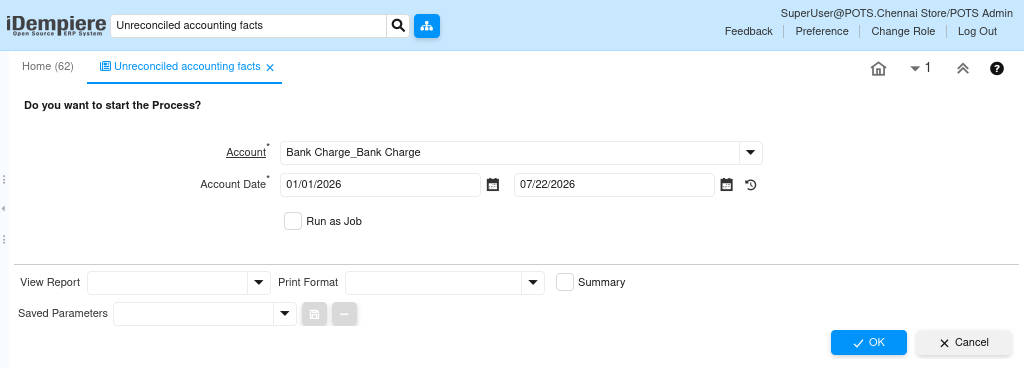
Task: Click the left side panel collapse arrow
Action: pos(4,209)
